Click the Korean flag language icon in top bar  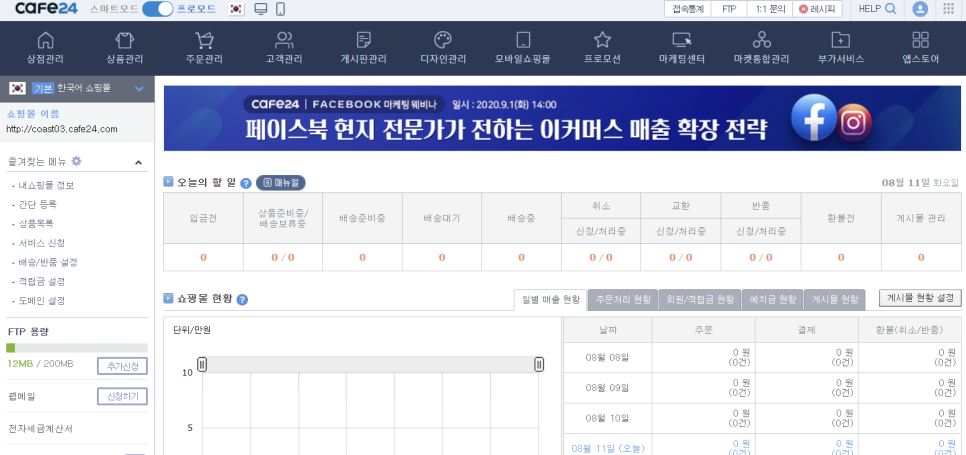click(x=235, y=9)
